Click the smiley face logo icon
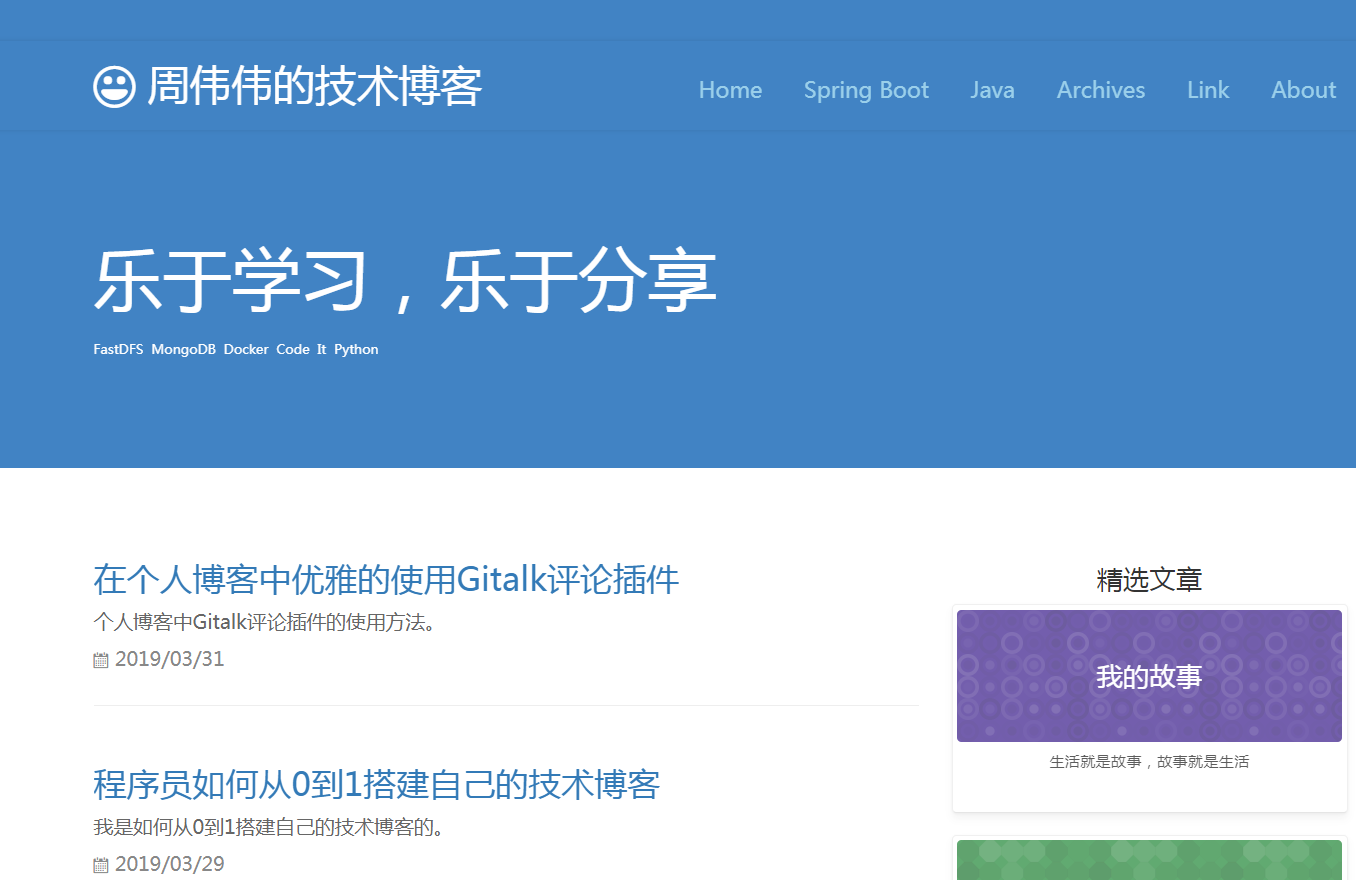The width and height of the screenshot is (1356, 880). [114, 87]
